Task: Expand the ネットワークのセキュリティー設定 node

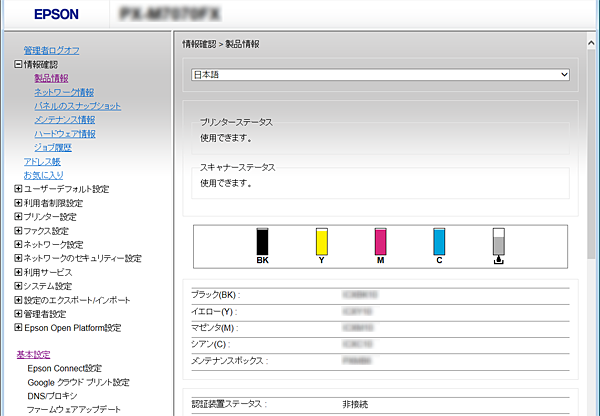Action: (x=18, y=258)
